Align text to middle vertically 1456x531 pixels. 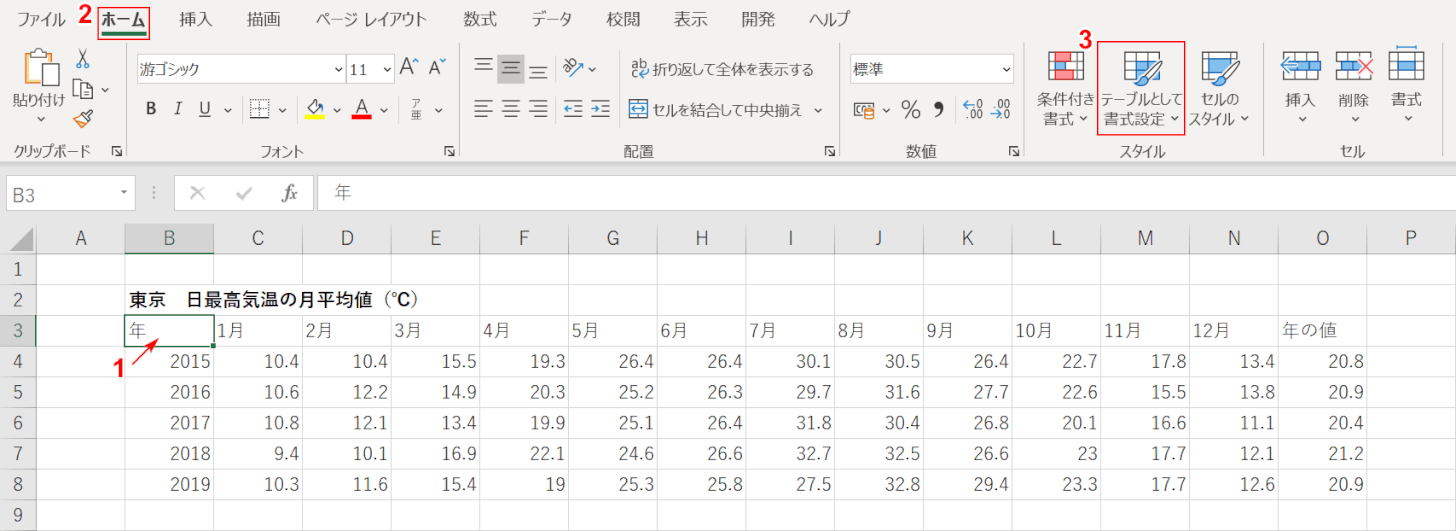coord(511,68)
